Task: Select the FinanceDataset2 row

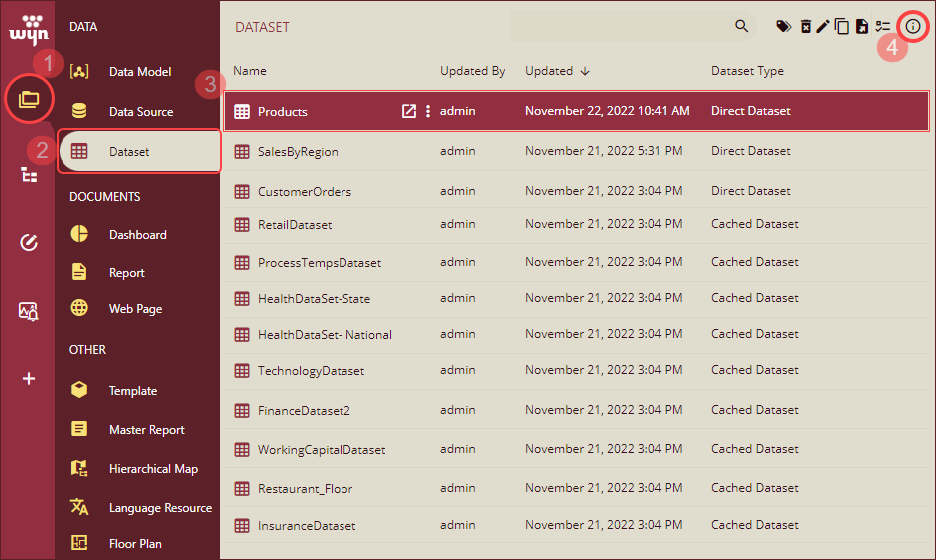Action: [577, 410]
